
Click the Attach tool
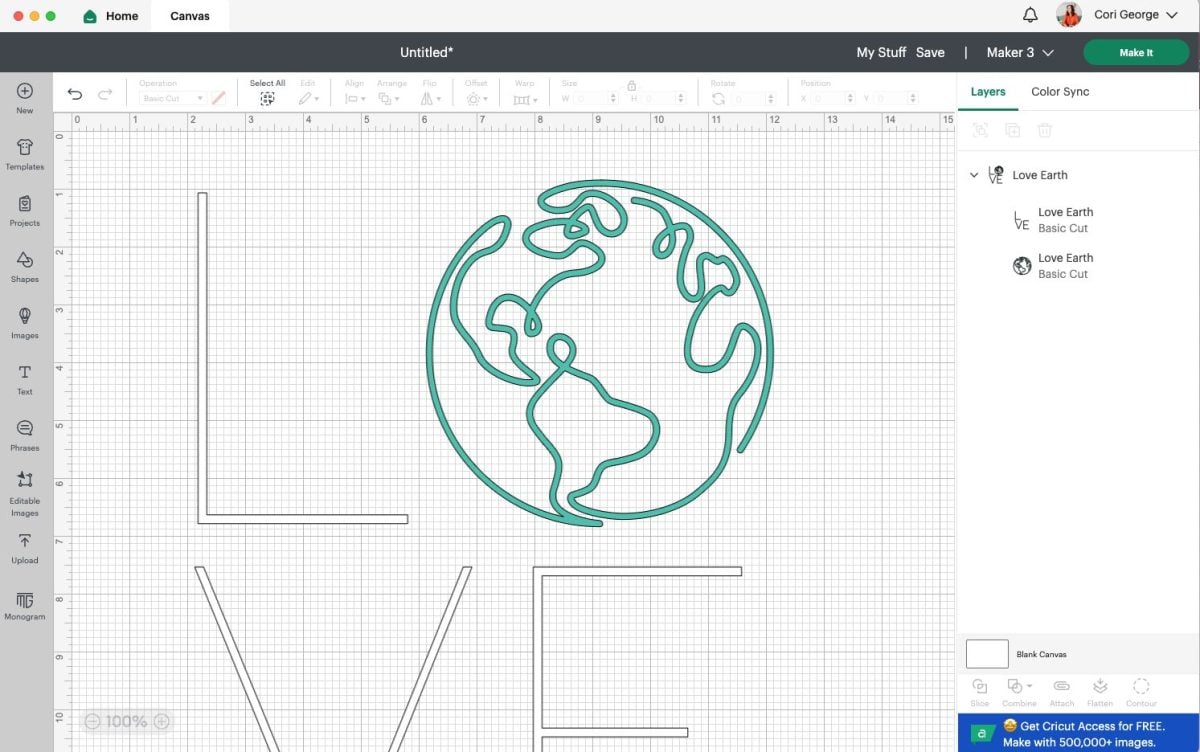pos(1062,691)
